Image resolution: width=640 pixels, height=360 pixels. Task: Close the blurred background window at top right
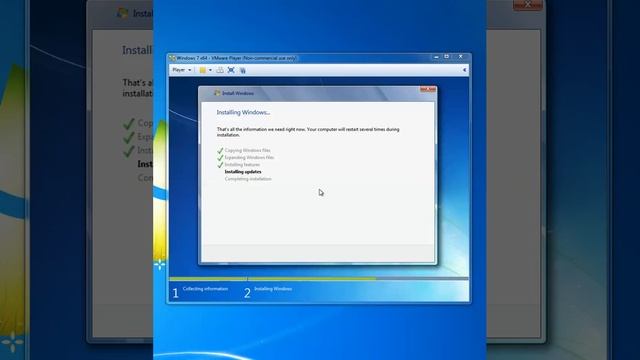pyautogui.click(x=528, y=4)
